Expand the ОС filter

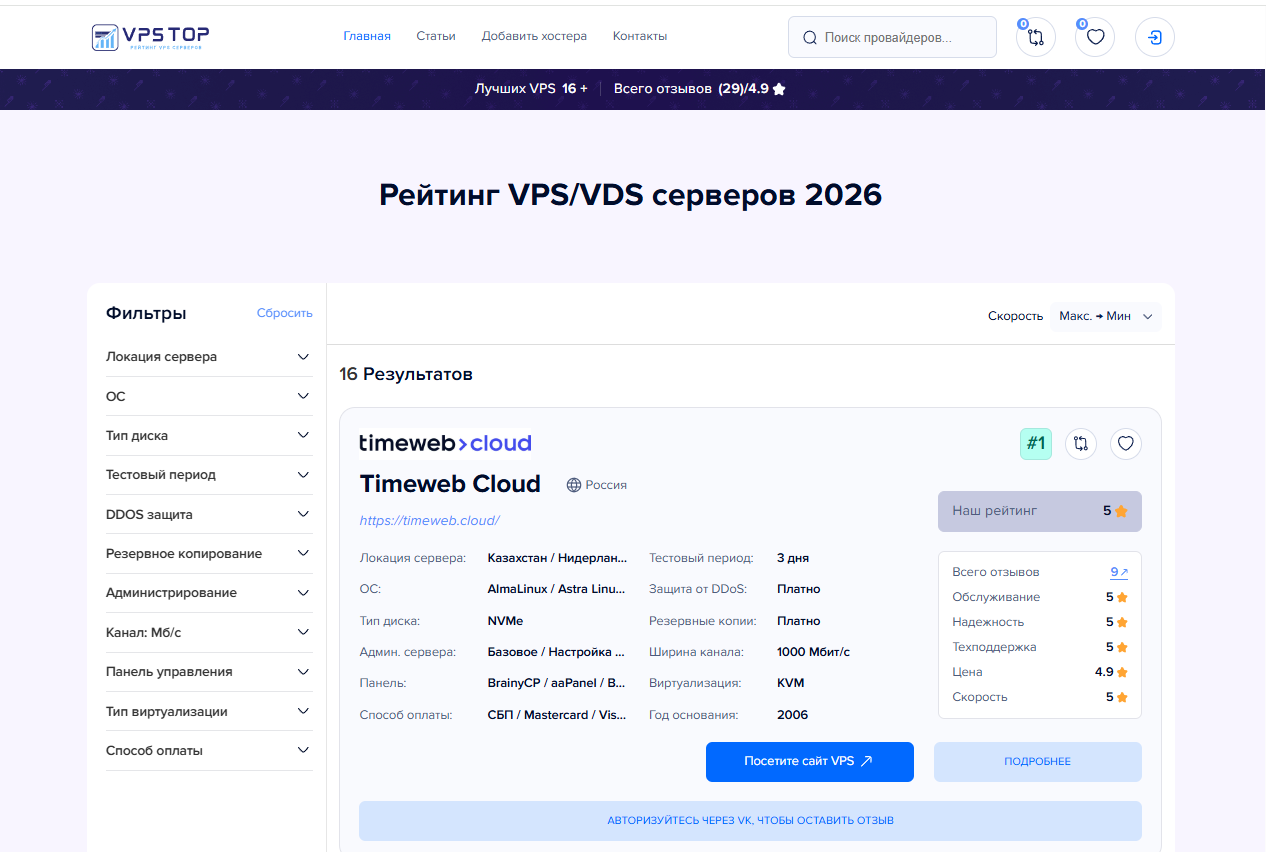point(209,396)
